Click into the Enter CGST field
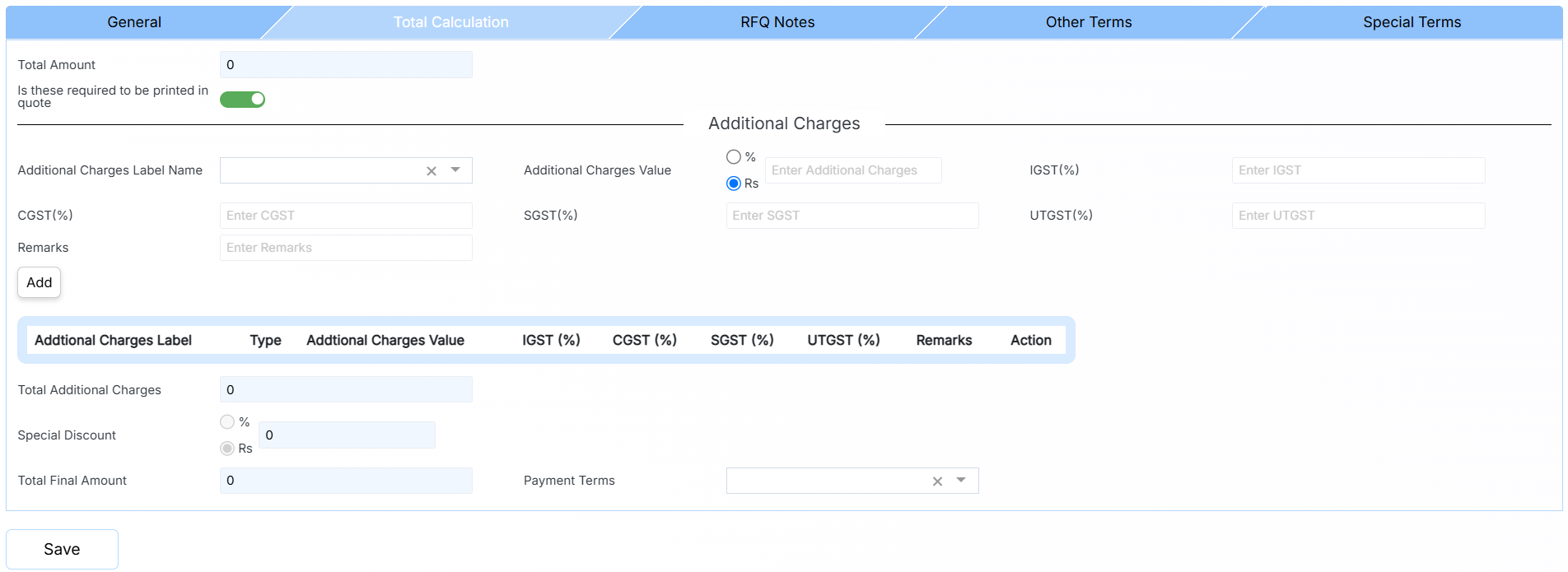The width and height of the screenshot is (1568, 572). [x=346, y=216]
